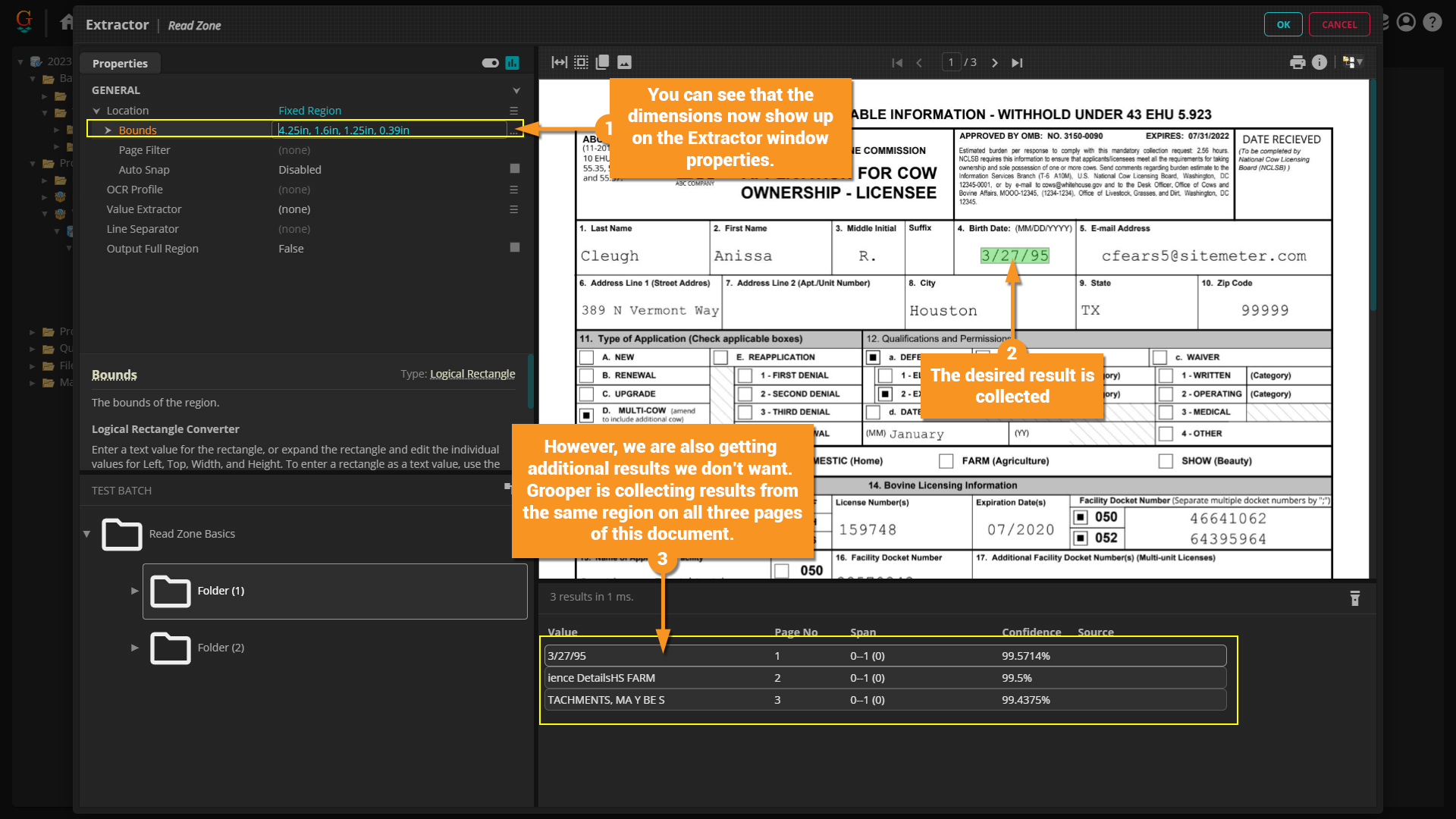Click the print icon in document viewer

click(x=1298, y=62)
